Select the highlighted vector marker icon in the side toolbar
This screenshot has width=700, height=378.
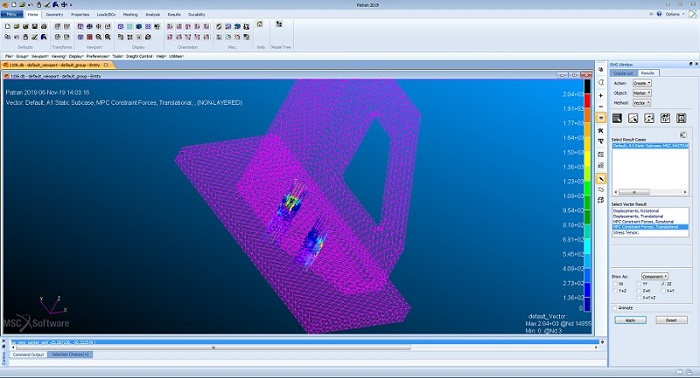(601, 179)
